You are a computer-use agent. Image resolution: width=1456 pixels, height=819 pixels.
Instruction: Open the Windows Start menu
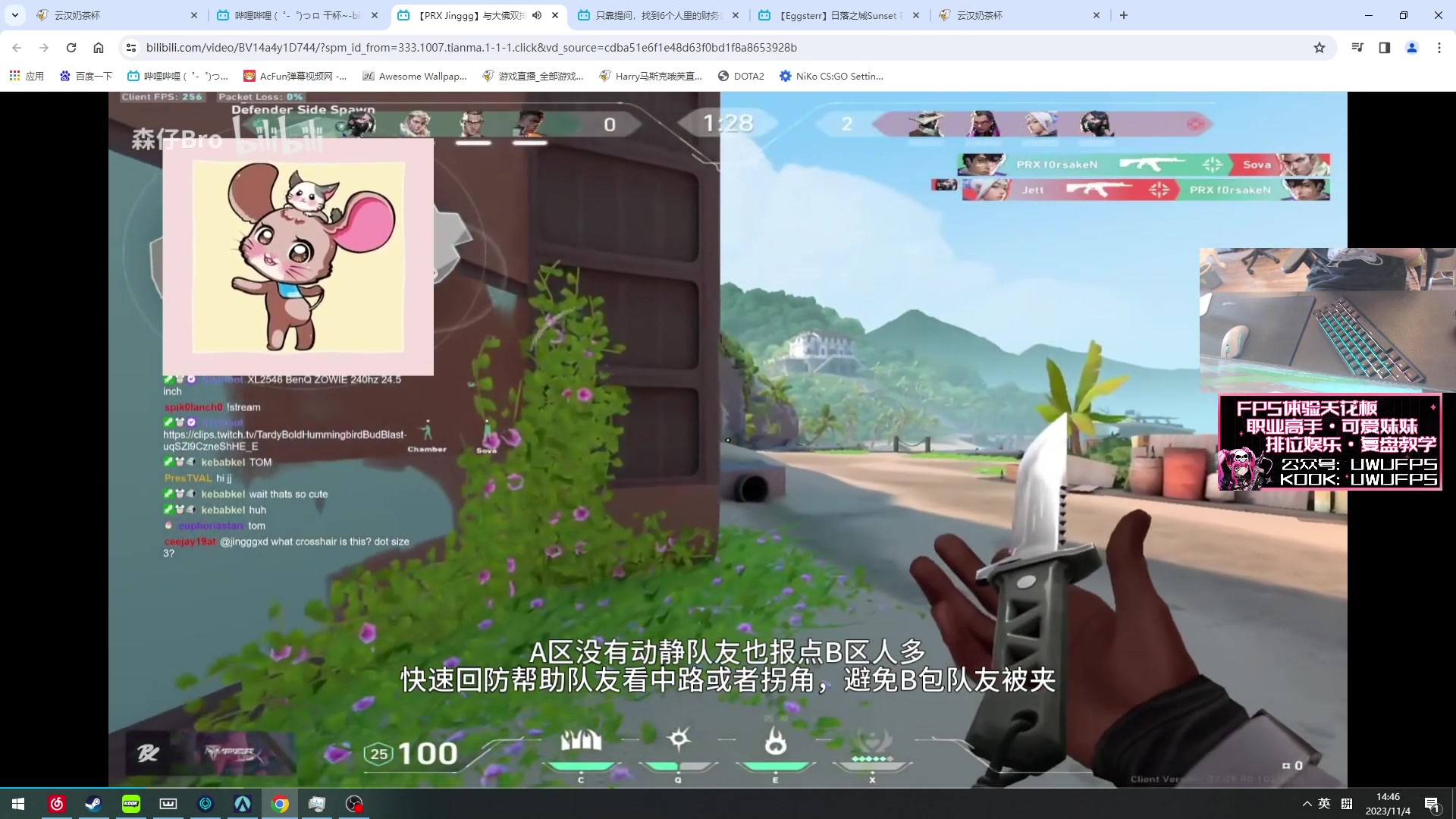[x=18, y=804]
